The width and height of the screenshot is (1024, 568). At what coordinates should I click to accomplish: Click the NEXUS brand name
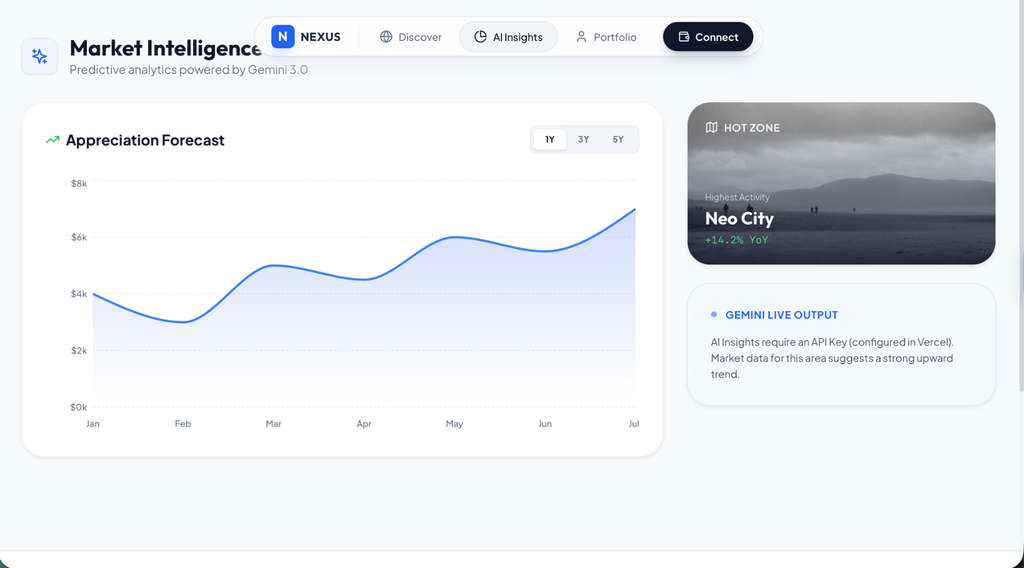(320, 37)
